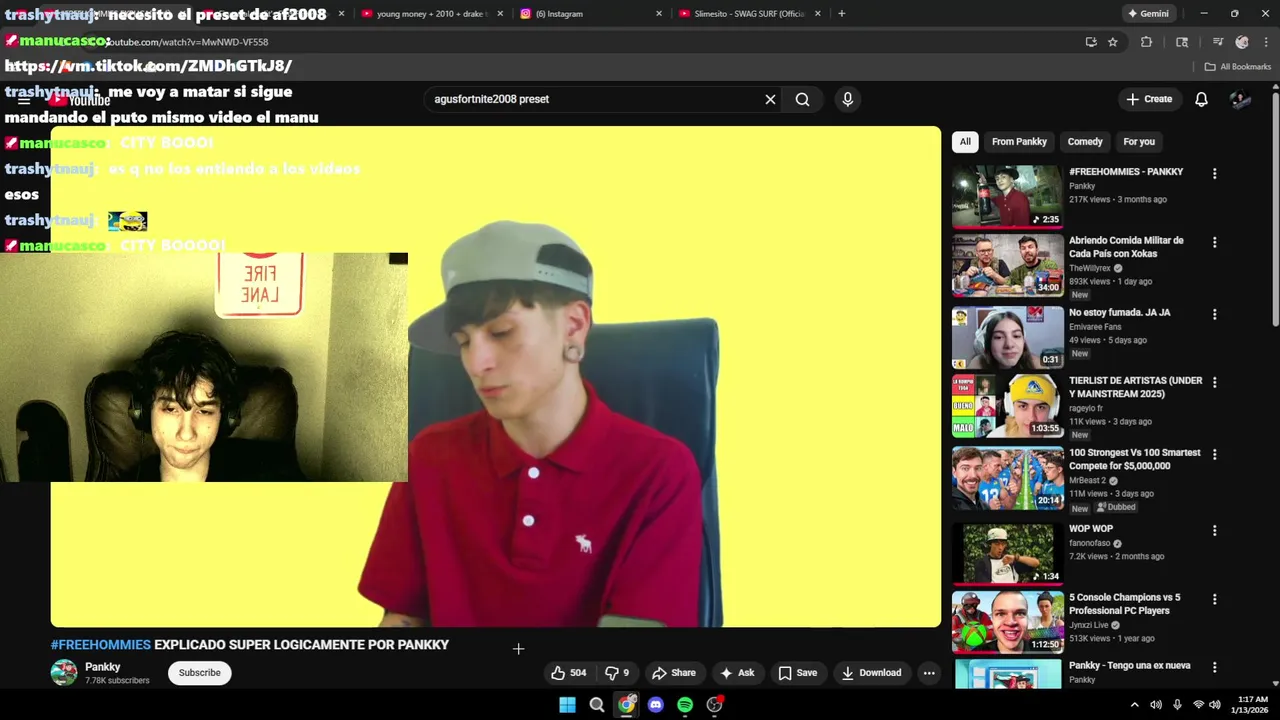The height and width of the screenshot is (720, 1280).
Task: Save the video to a playlist
Action: pos(797,673)
